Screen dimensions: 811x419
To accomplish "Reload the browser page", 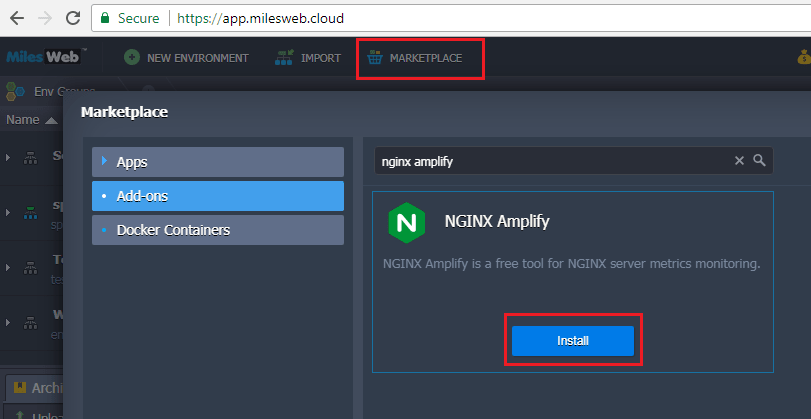I will click(73, 18).
